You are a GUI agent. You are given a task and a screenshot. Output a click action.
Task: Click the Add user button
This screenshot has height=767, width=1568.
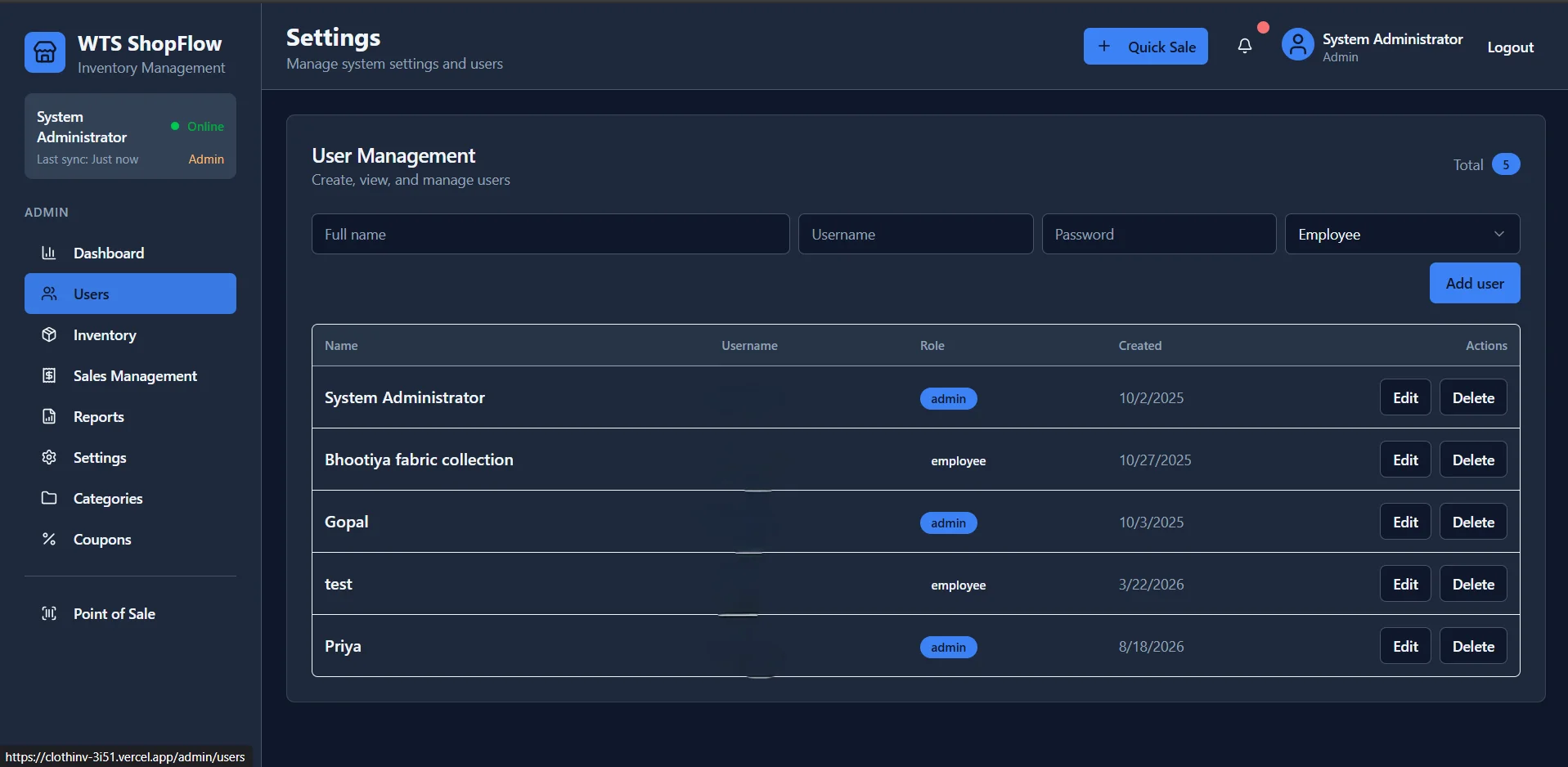point(1474,283)
